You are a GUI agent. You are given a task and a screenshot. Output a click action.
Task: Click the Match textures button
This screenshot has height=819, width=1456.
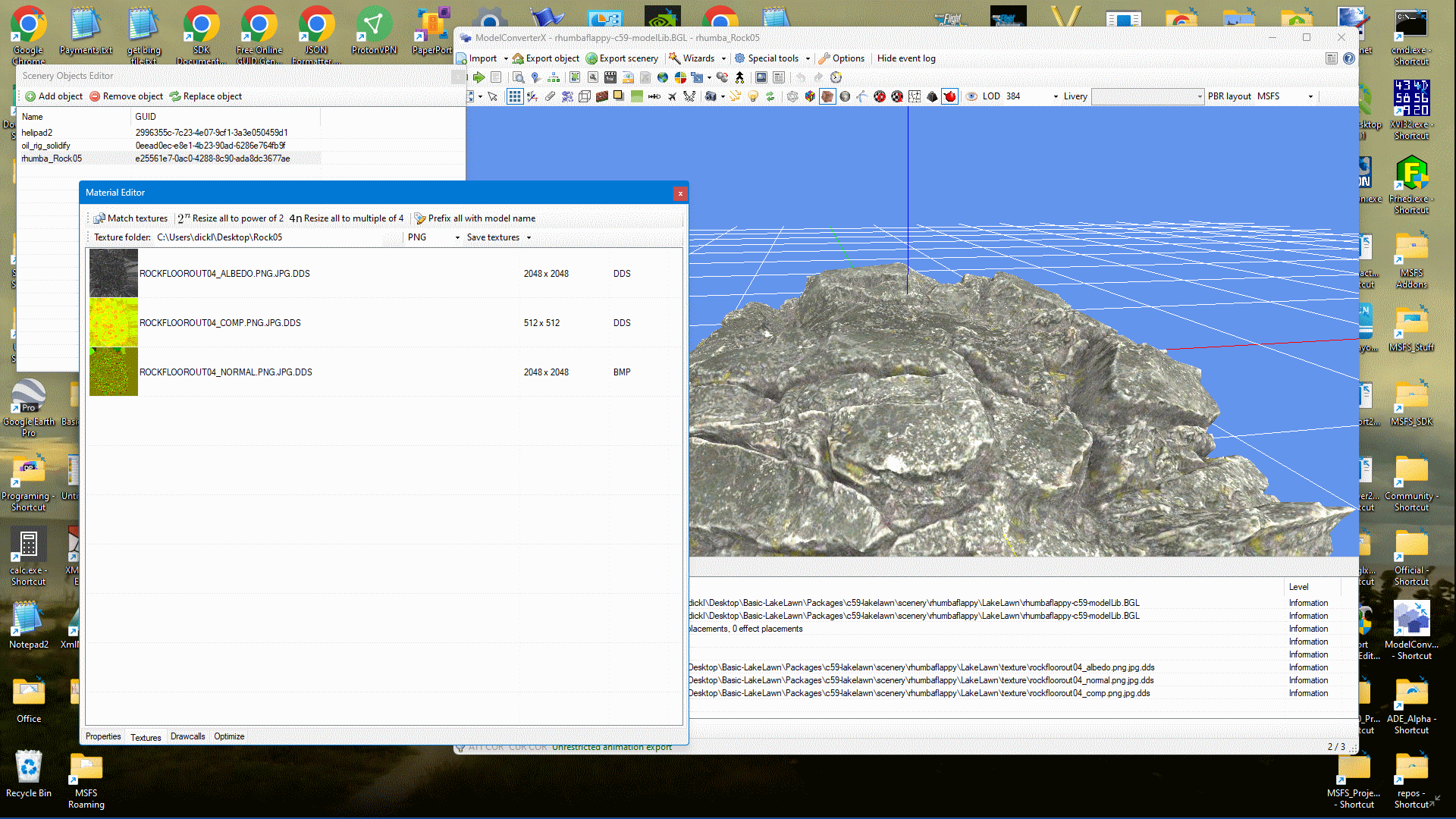tap(130, 218)
